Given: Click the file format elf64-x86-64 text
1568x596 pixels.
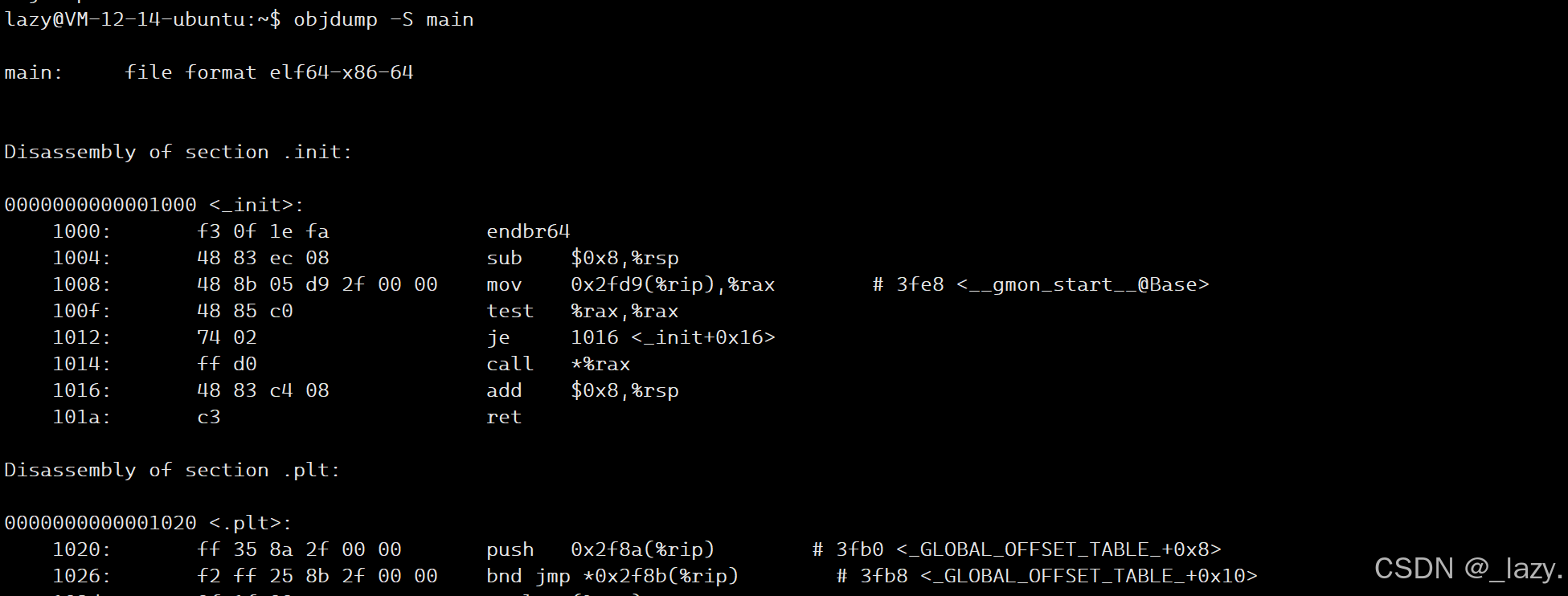Looking at the screenshot, I should (269, 72).
